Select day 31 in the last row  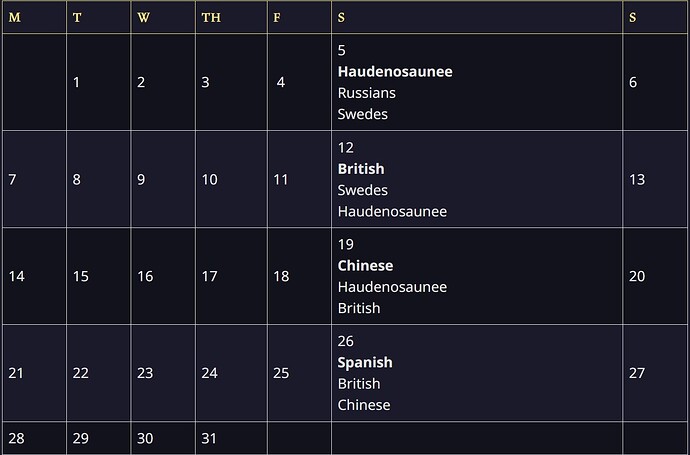pyautogui.click(x=209, y=438)
